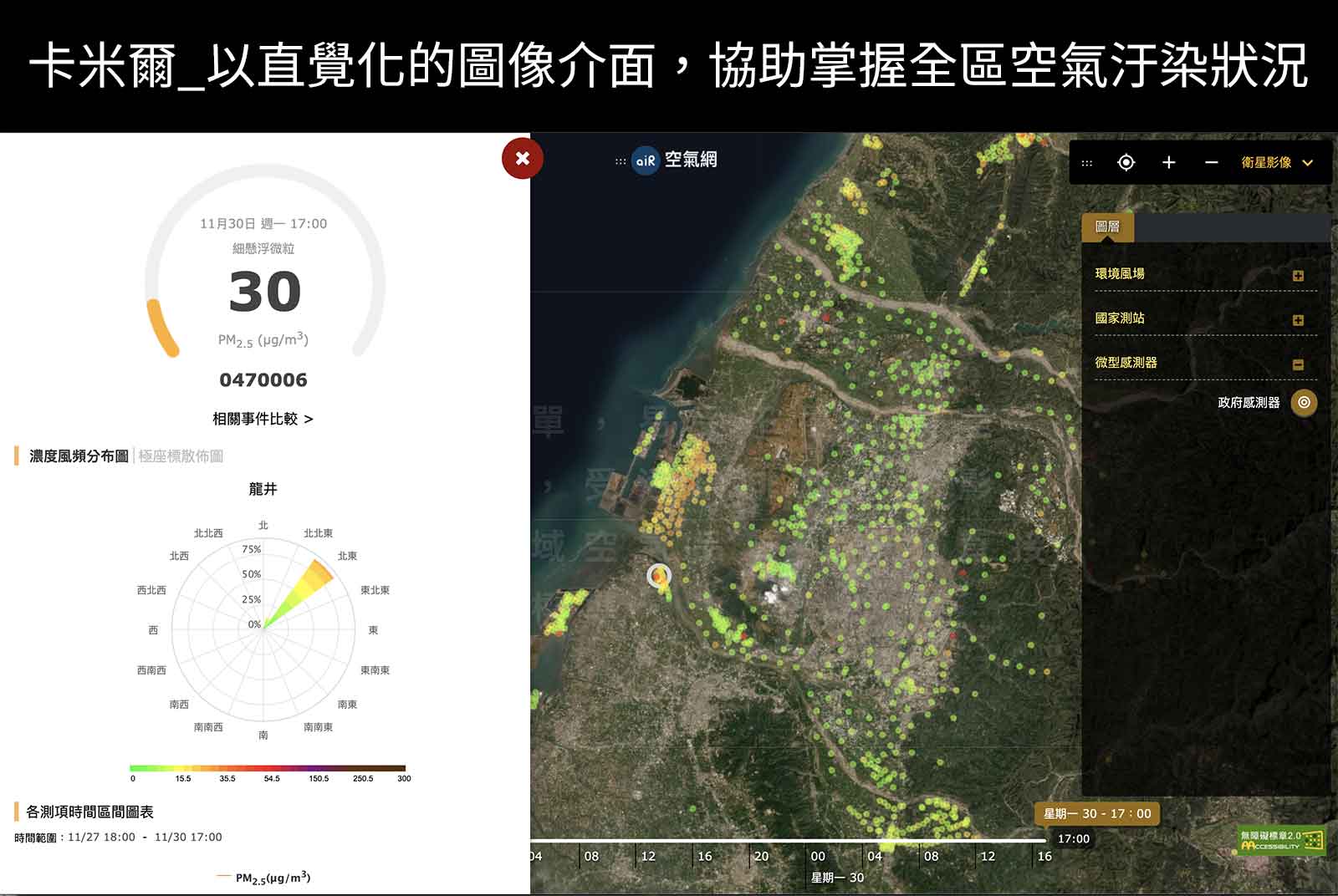Screen dimensions: 1338x896
Task: Toggle the 政府感測器 layer
Action: coord(1304,403)
